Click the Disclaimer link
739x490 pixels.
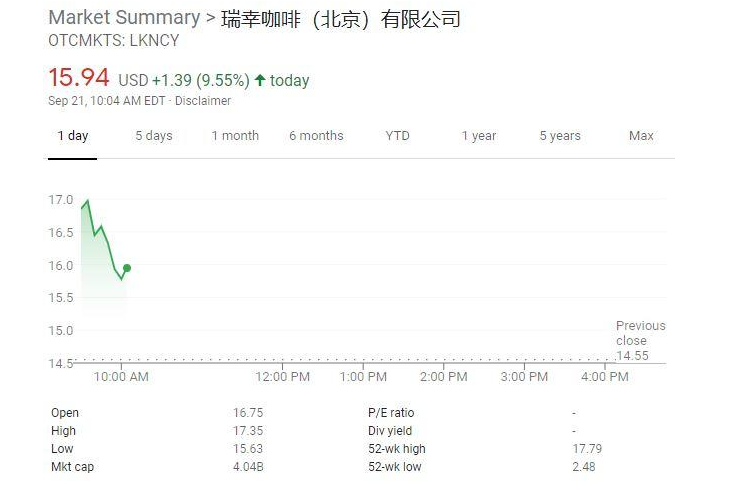(x=203, y=101)
